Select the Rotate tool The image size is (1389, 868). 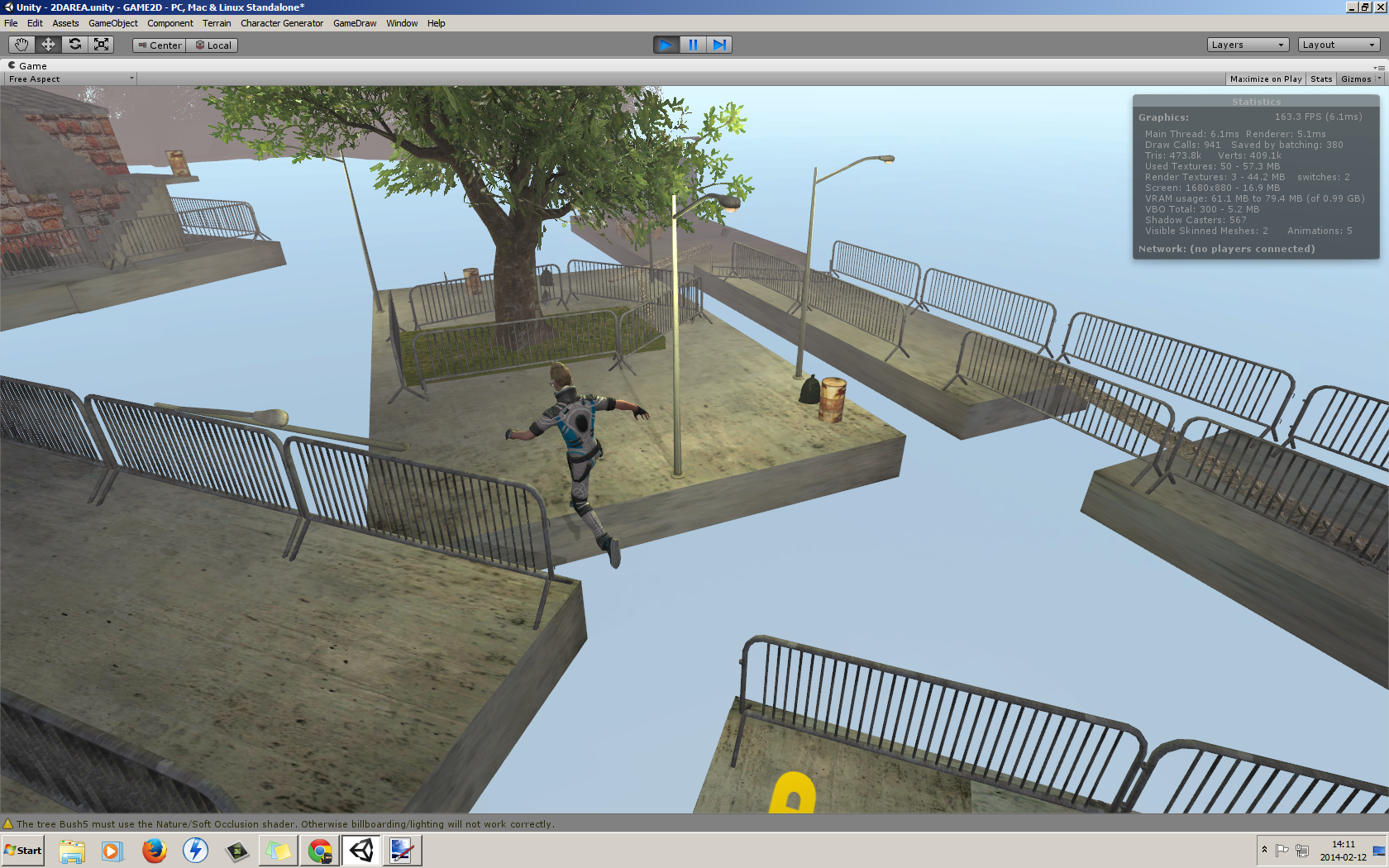(75, 45)
